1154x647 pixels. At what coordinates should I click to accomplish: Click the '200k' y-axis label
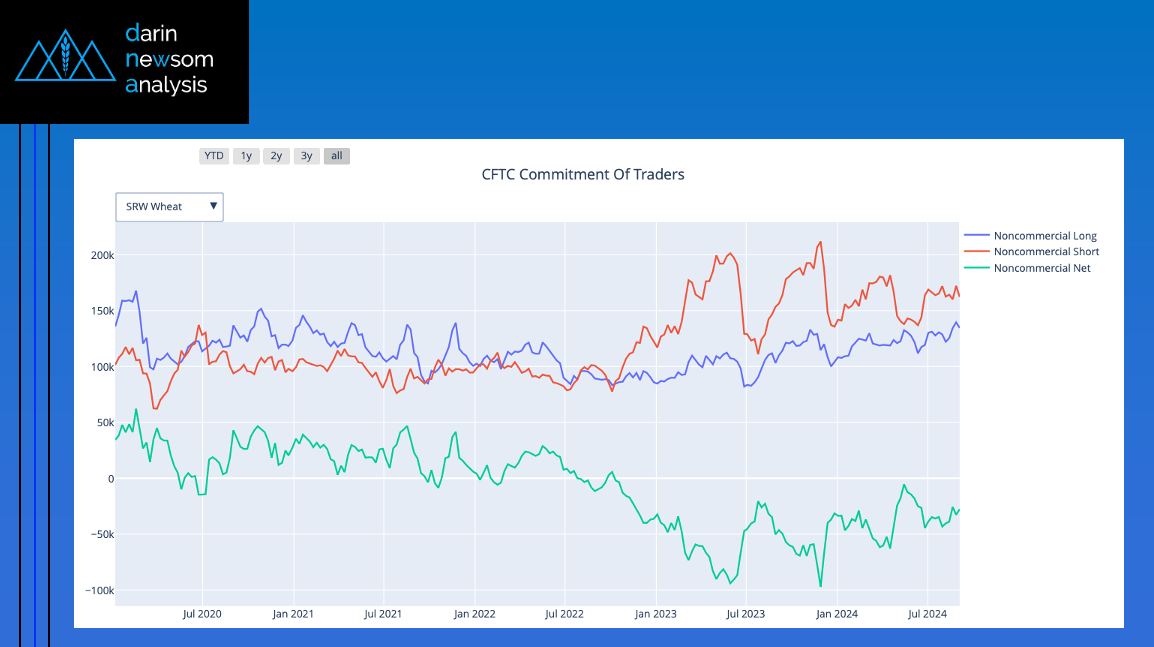tap(102, 255)
